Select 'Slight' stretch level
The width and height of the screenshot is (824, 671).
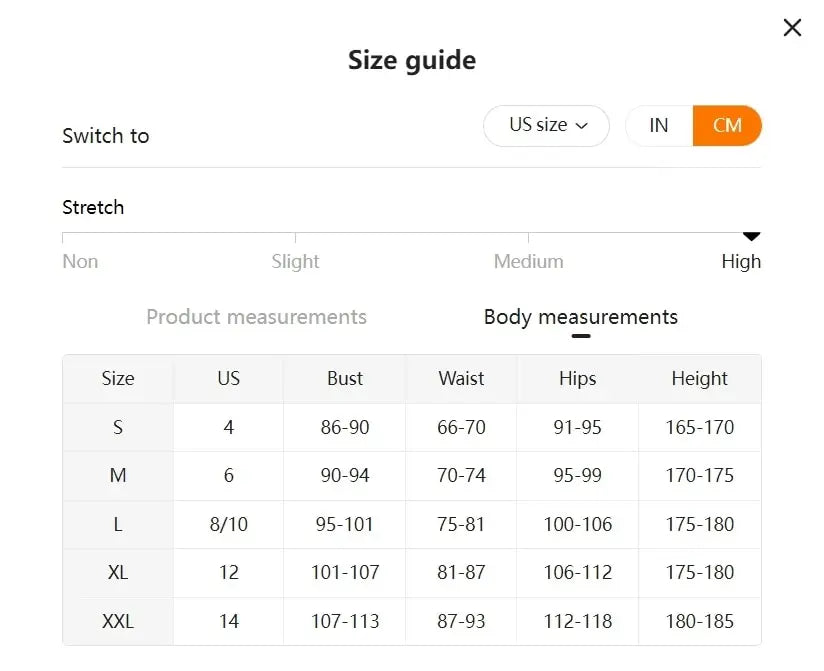pos(294,261)
